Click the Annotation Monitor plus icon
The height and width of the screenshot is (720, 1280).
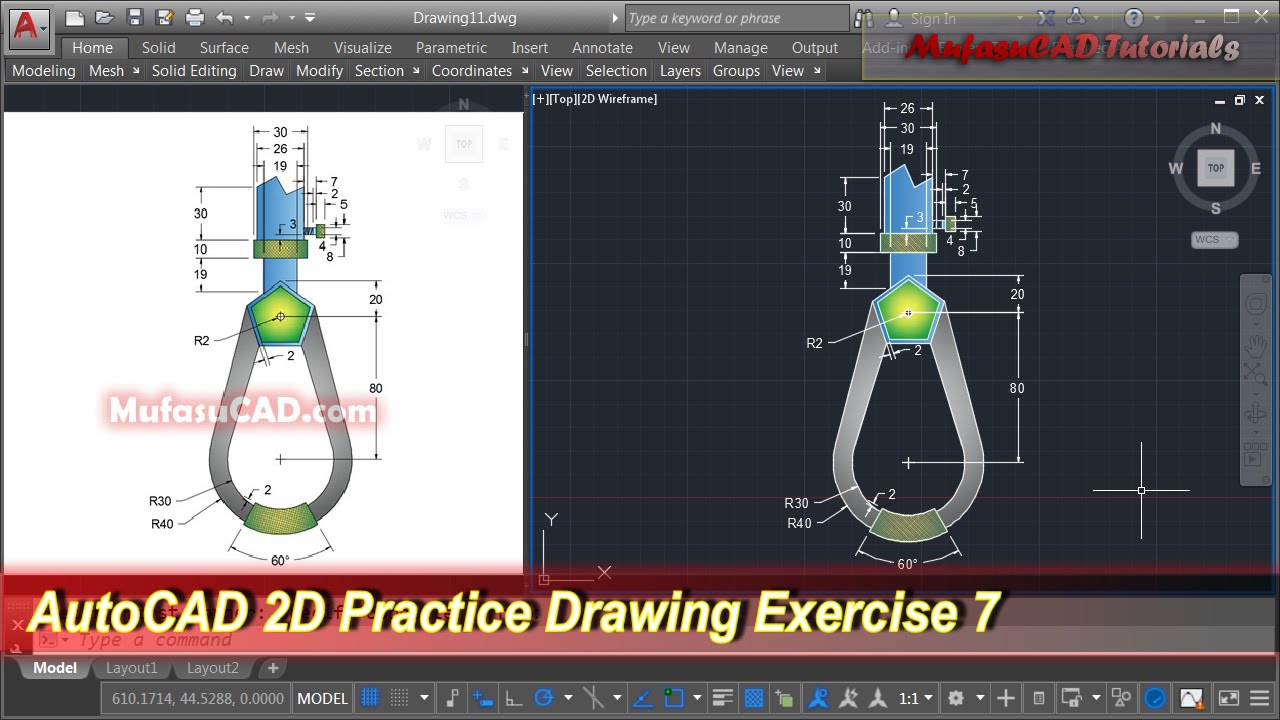pos(1005,698)
